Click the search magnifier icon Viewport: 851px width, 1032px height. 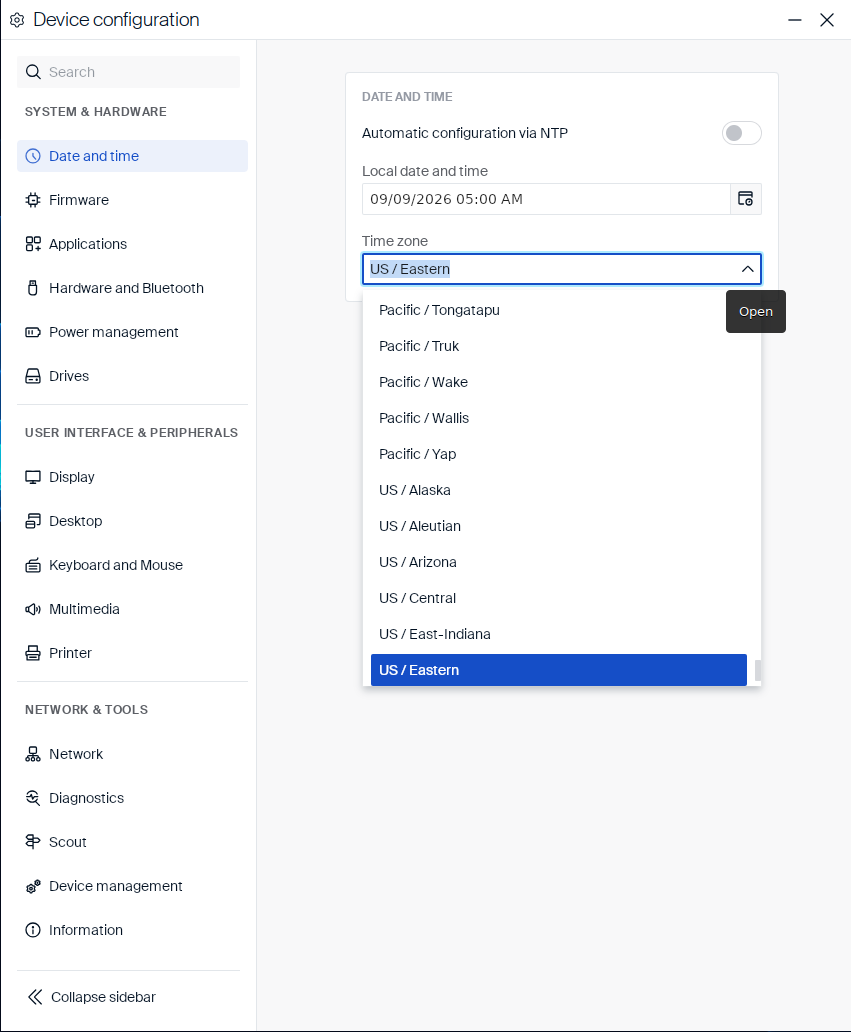[33, 72]
